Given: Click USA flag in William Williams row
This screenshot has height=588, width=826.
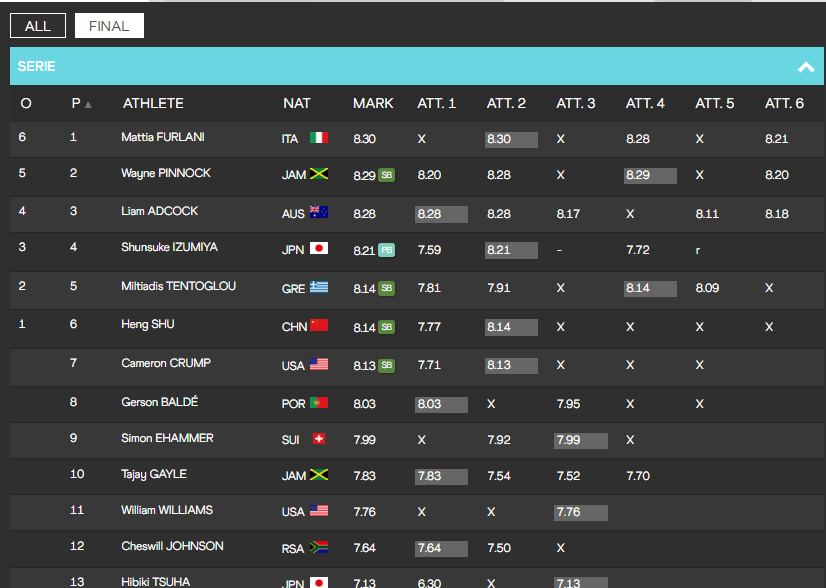Looking at the screenshot, I should coord(319,511).
